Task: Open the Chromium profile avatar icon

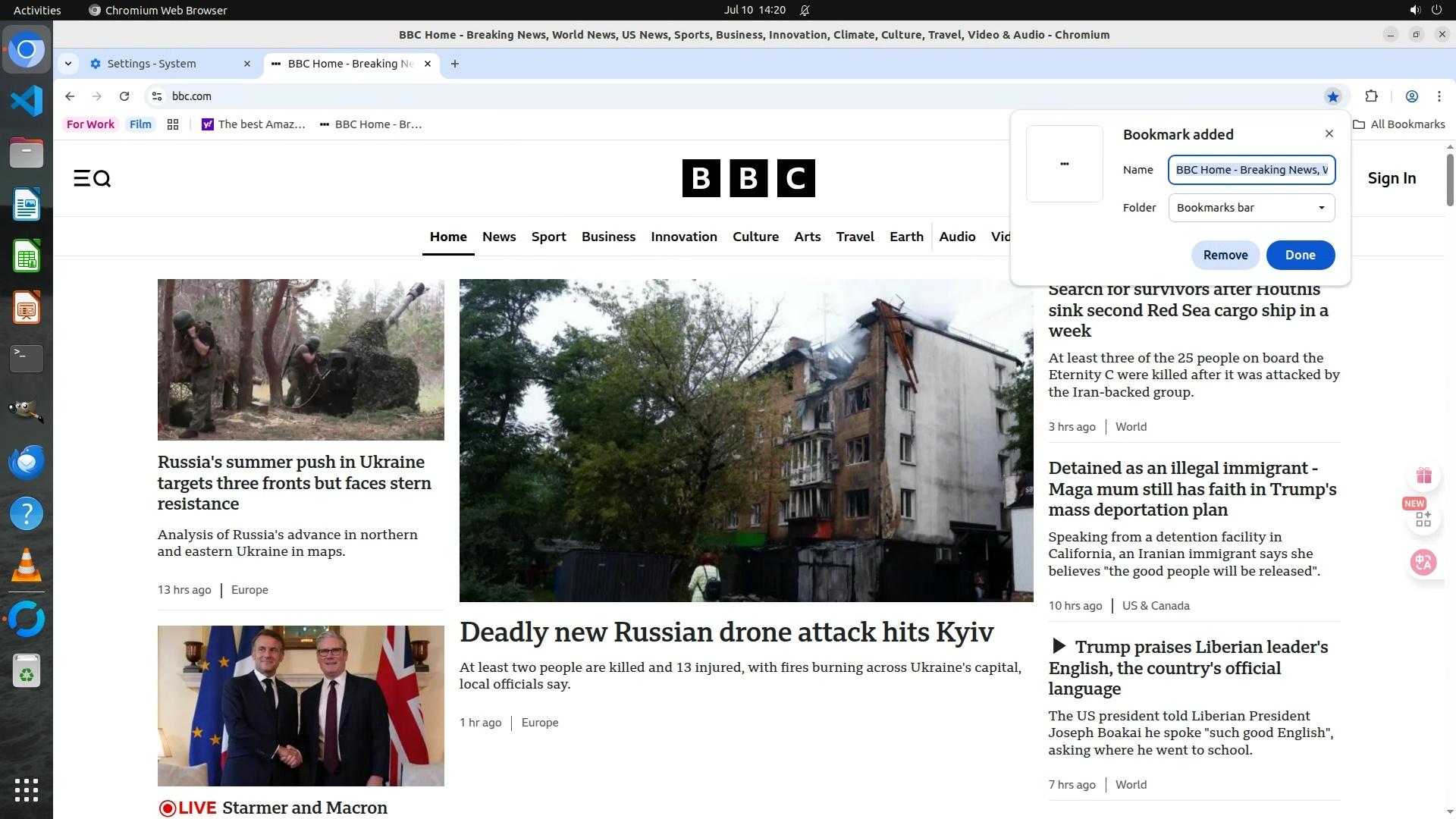Action: click(1411, 96)
